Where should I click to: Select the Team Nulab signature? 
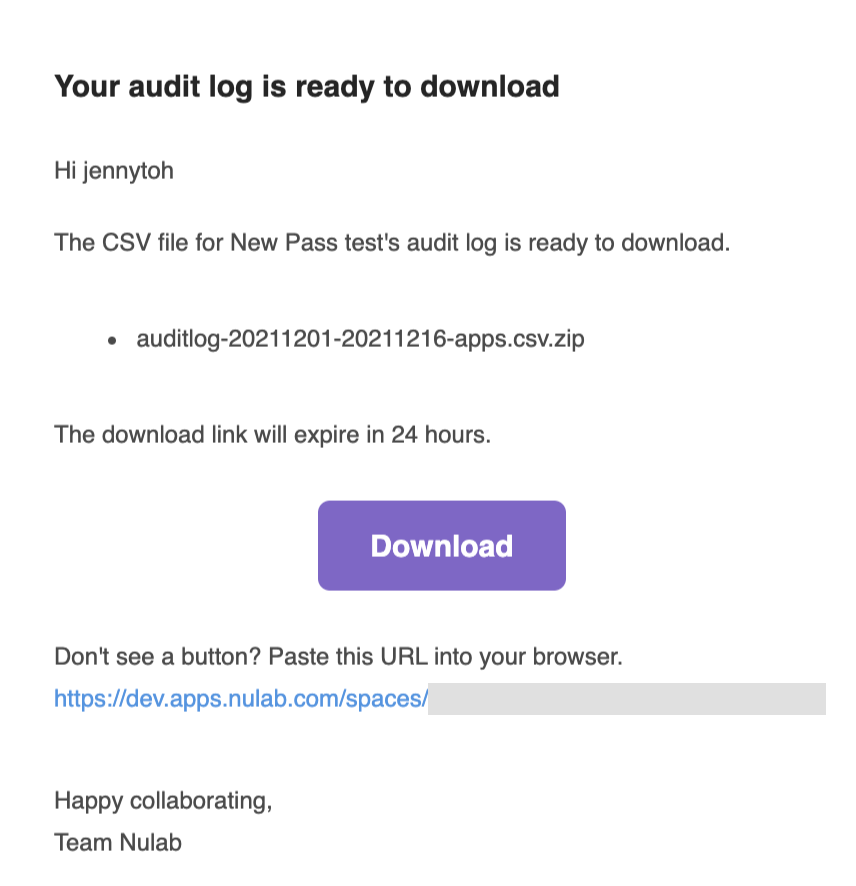(x=117, y=843)
